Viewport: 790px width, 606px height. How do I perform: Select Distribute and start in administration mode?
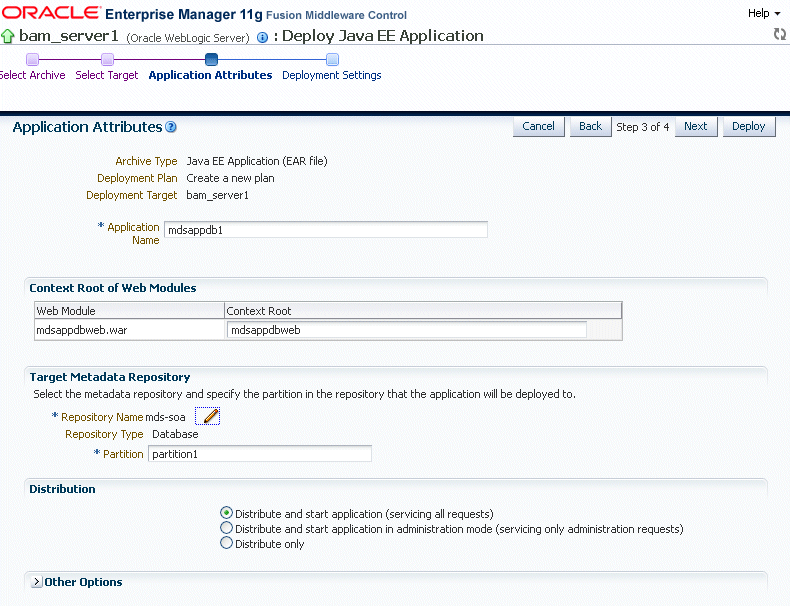point(226,528)
